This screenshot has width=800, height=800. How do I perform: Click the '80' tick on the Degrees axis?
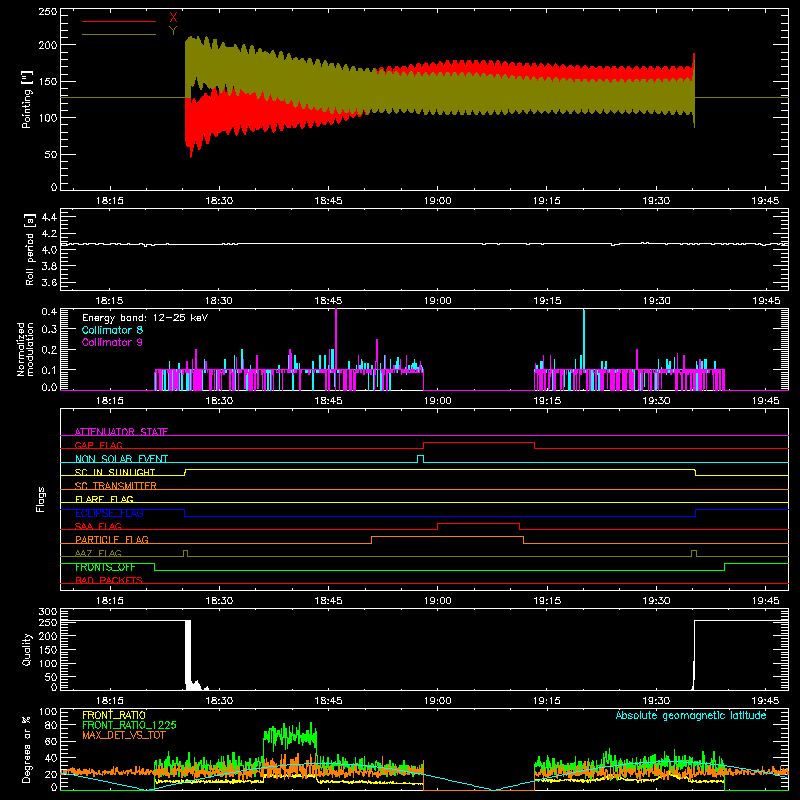pyautogui.click(x=51, y=725)
